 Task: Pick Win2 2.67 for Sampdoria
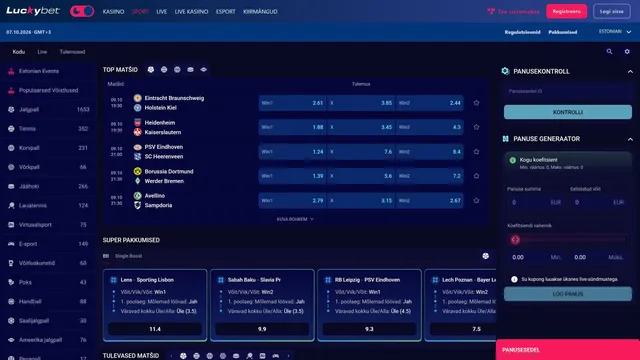click(429, 200)
